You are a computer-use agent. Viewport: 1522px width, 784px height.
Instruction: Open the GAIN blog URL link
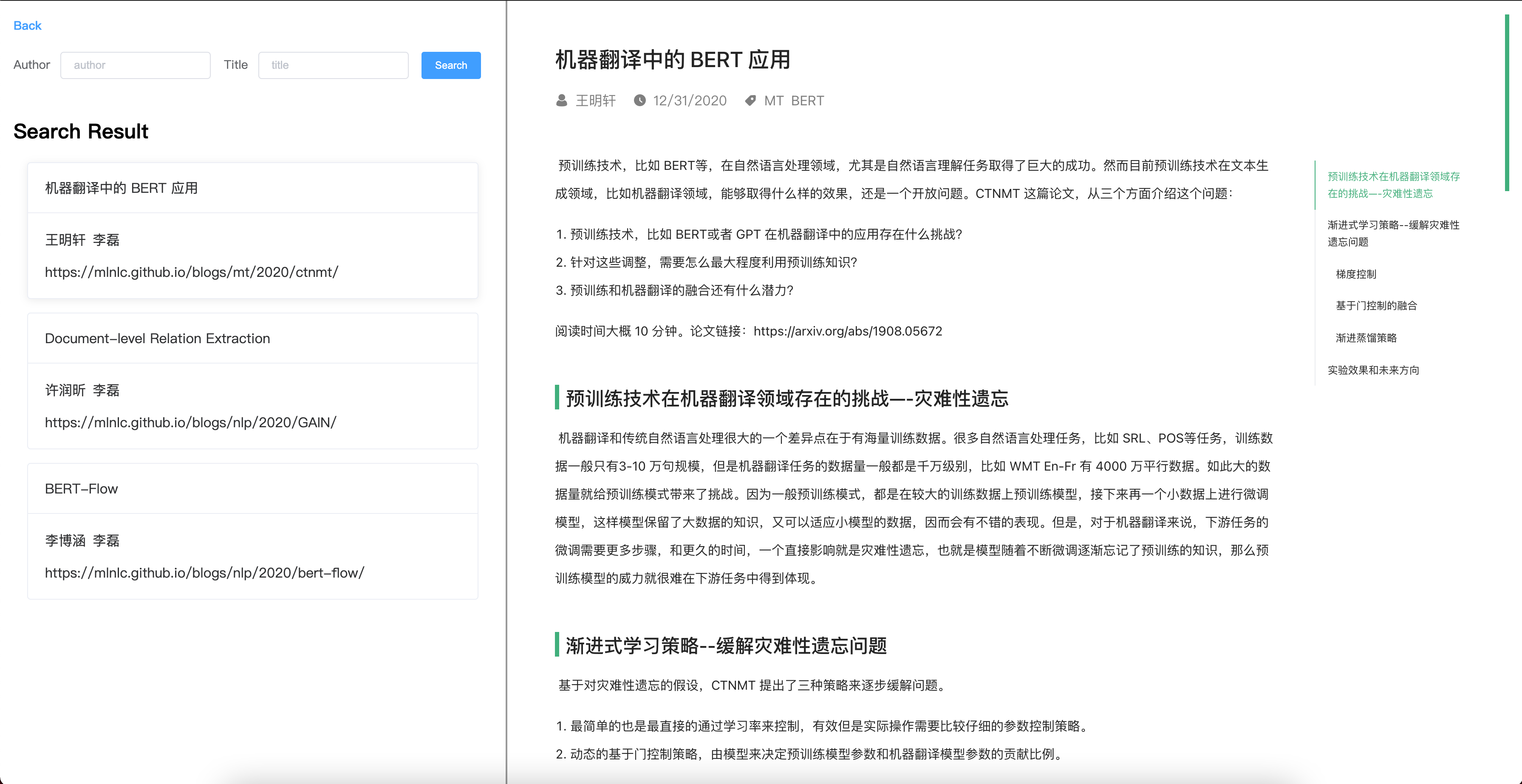[190, 423]
